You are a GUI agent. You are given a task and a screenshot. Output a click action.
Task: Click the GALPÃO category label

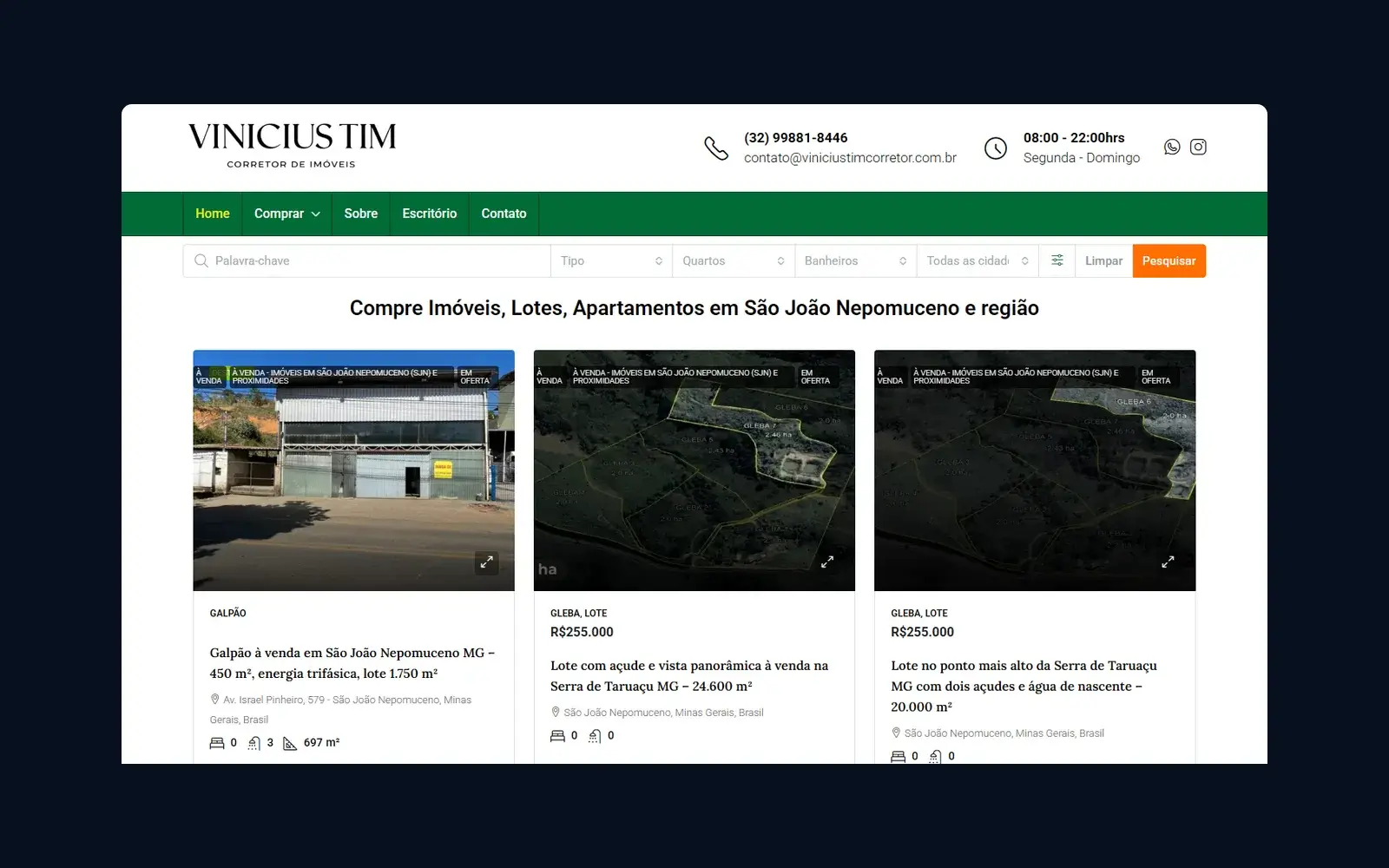[228, 613]
